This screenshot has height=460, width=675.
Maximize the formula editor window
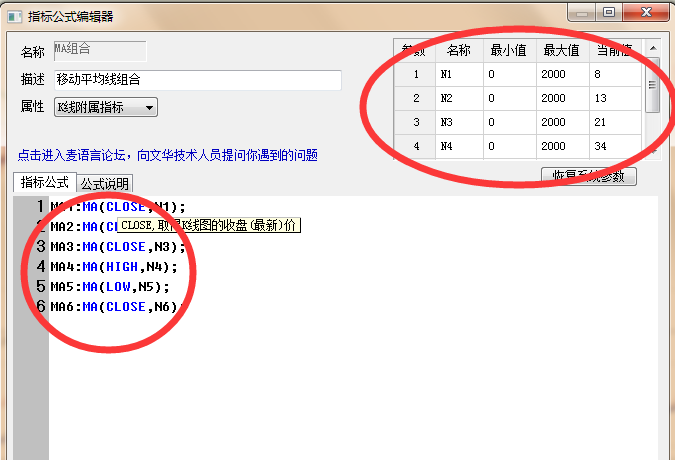[x=609, y=12]
